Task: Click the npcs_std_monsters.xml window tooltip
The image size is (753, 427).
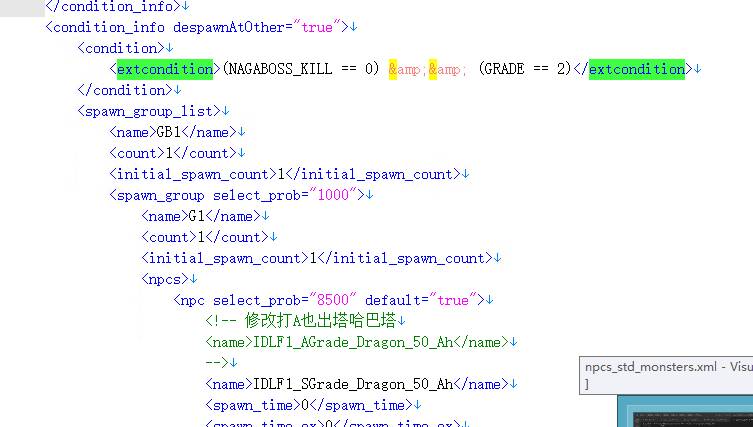Action: (x=666, y=374)
